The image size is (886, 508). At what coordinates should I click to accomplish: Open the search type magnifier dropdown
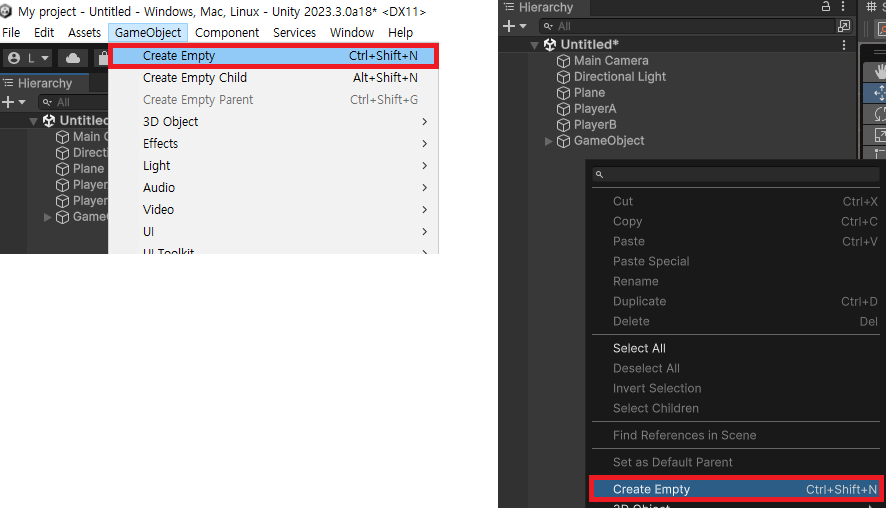pyautogui.click(x=548, y=26)
